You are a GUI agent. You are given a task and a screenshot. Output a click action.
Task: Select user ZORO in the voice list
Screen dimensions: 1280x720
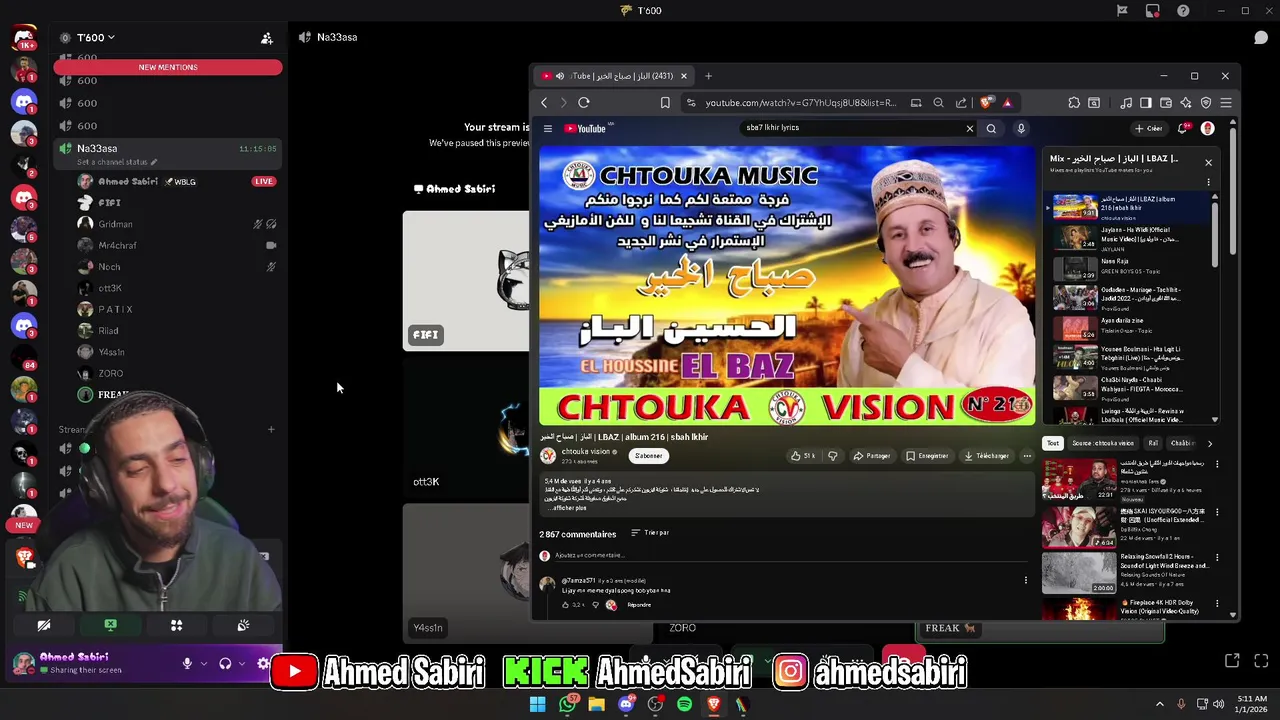[x=110, y=373]
